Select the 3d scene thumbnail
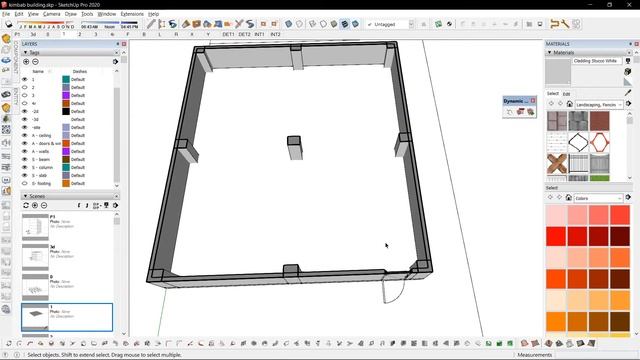 (x=35, y=257)
